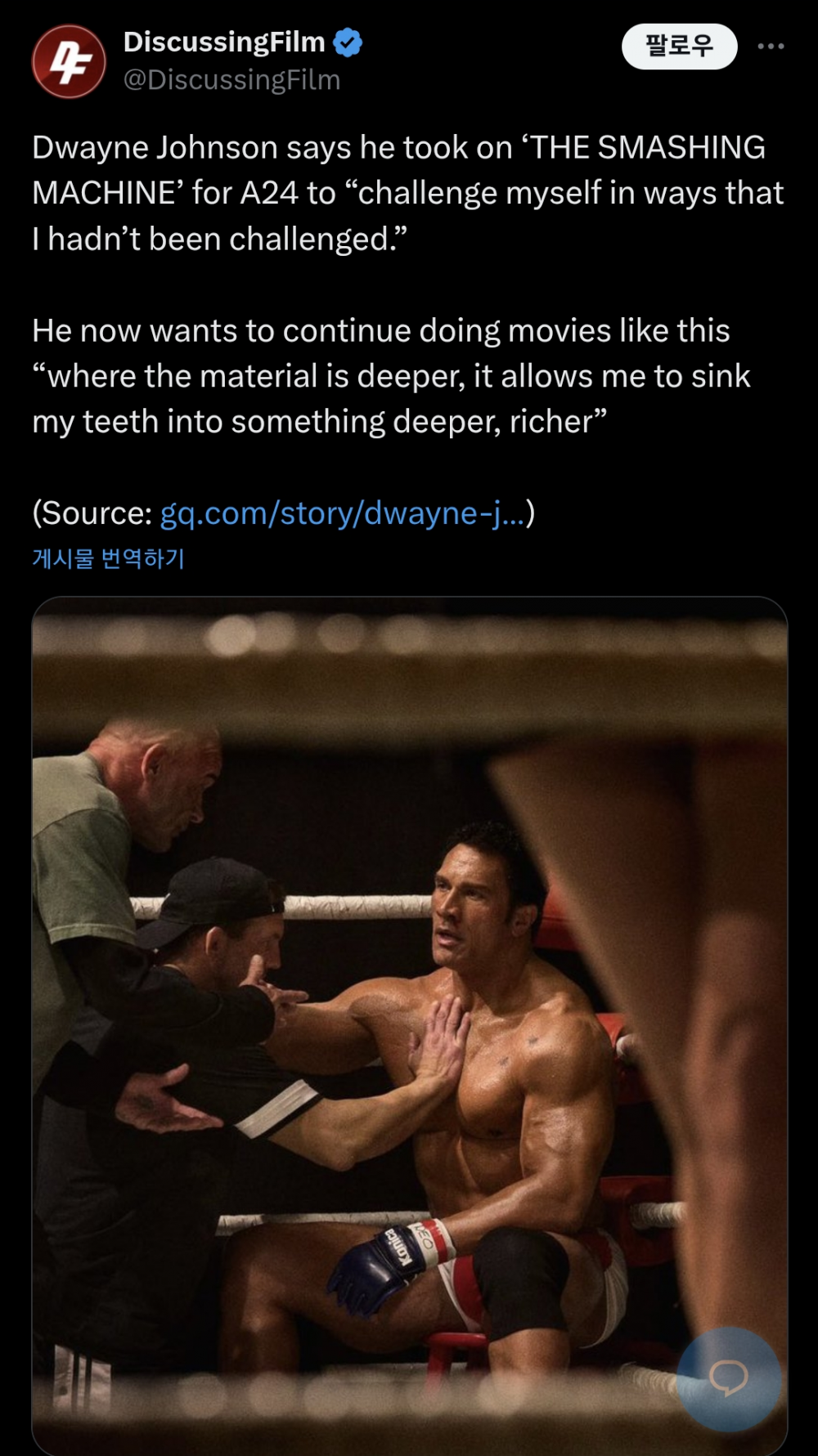Tap the '(Source:' label text
This screenshot has width=818, height=1456.
(x=92, y=513)
